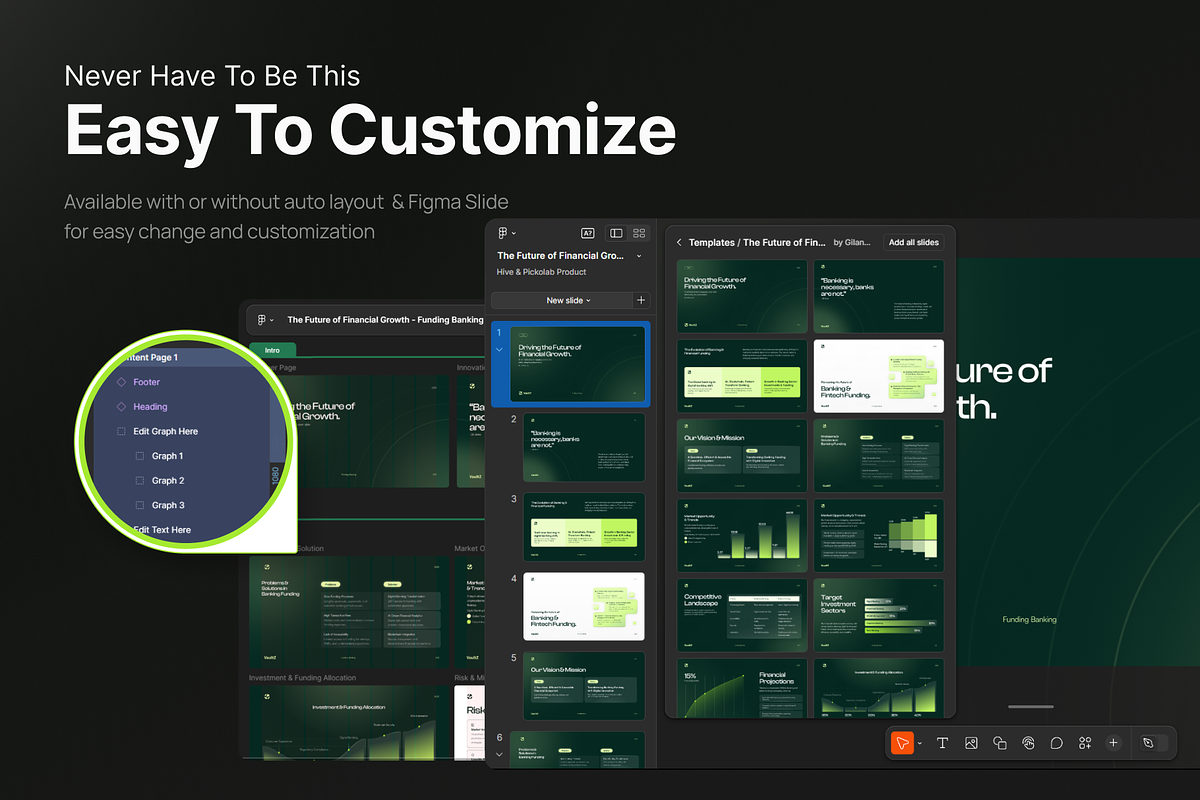Pick 'Driving the Future' template slide
1200x800 pixels.
coord(742,296)
